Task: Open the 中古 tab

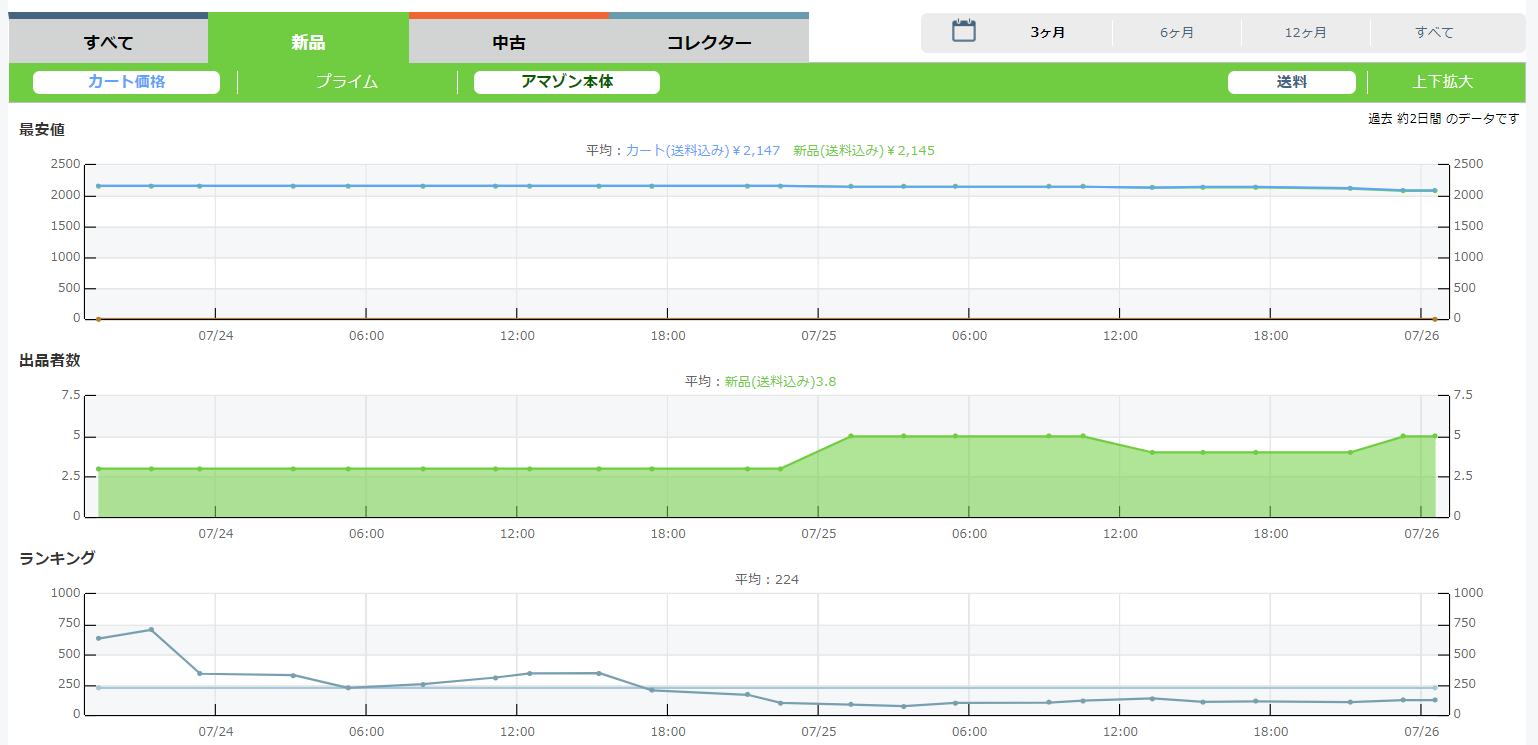Action: pos(509,43)
